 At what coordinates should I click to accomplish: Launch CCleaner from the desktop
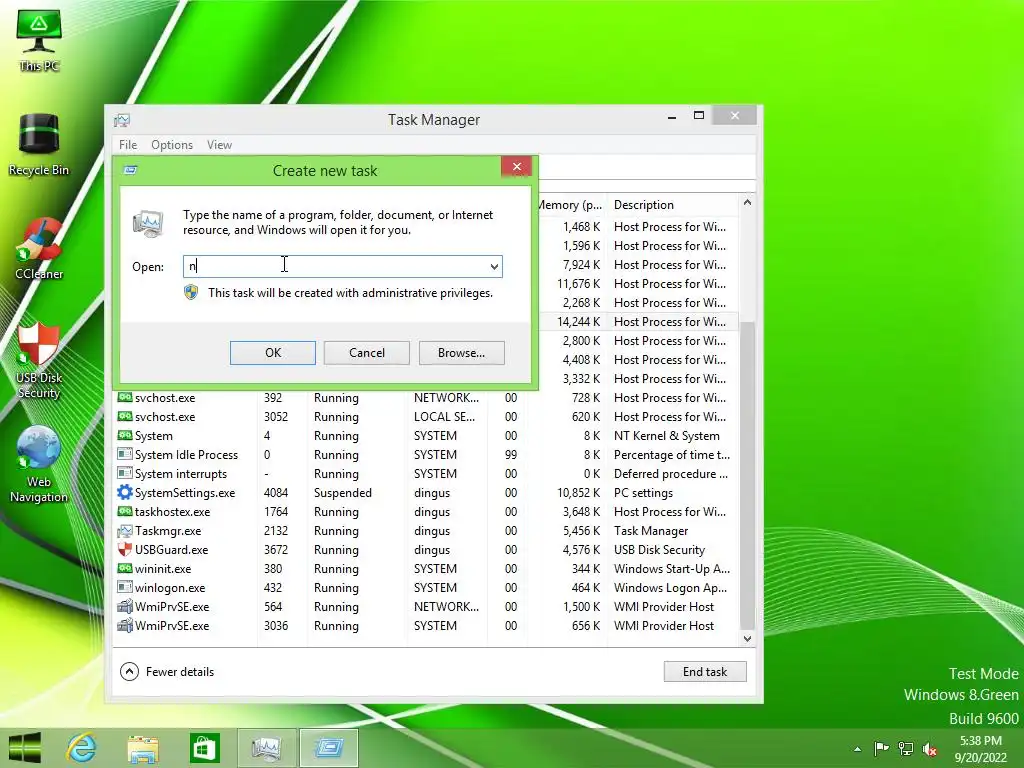(x=39, y=249)
